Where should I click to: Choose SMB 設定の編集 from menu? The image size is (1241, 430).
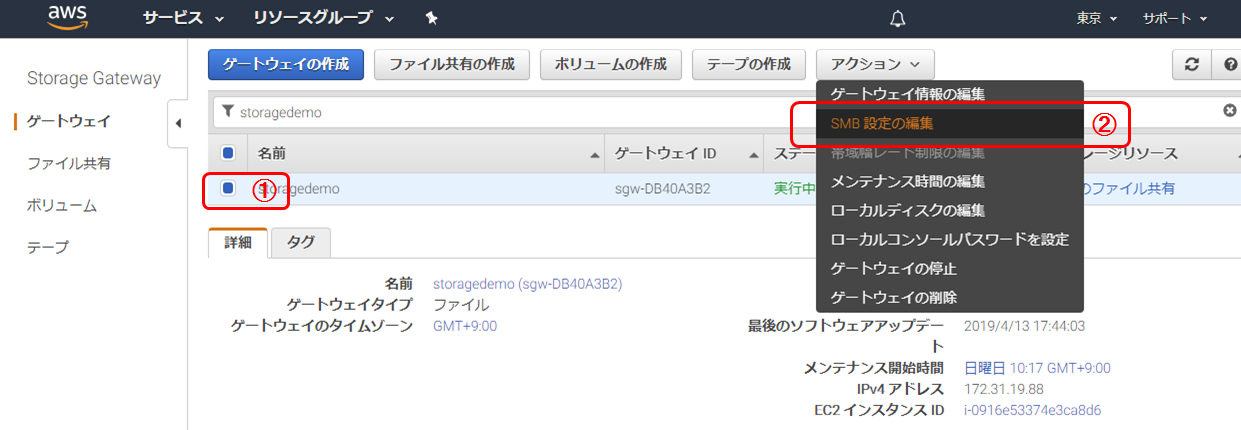click(x=950, y=124)
